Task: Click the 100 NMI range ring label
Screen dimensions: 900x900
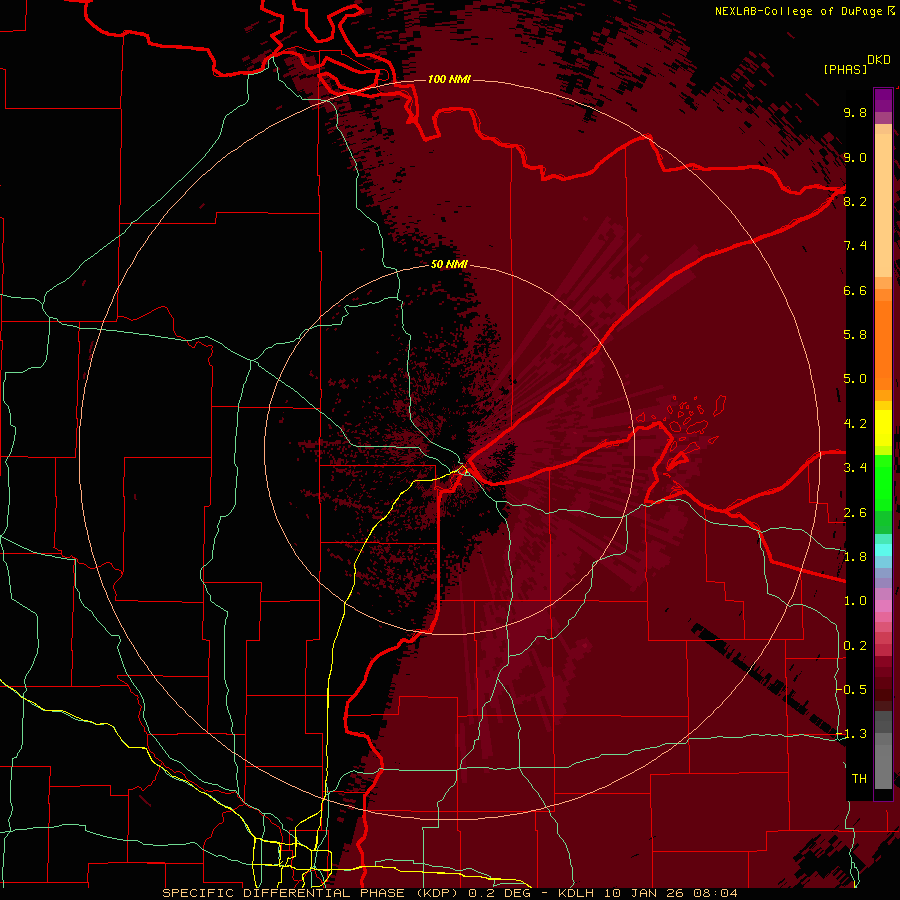Action: point(449,79)
